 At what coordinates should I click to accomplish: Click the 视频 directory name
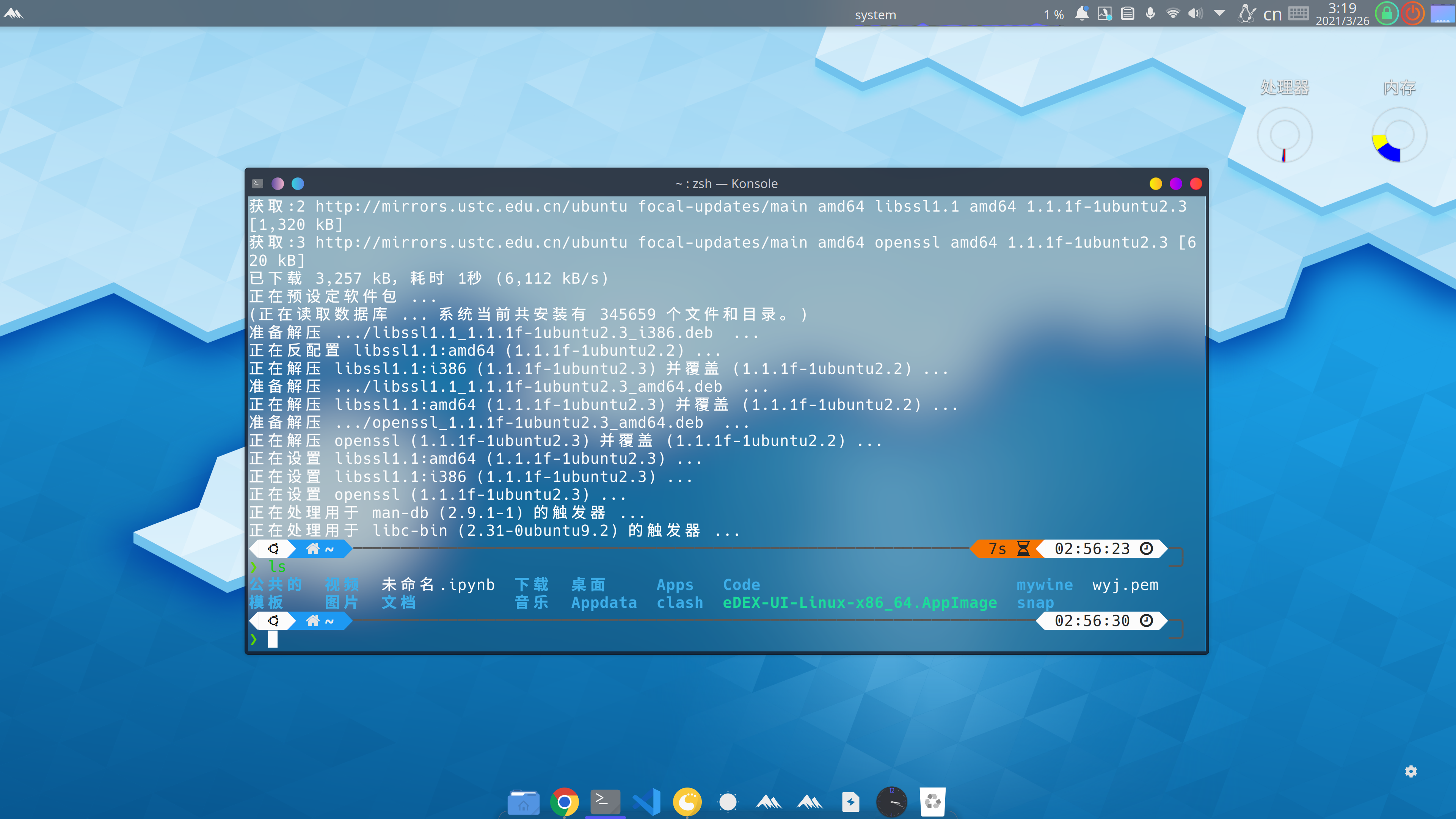point(342,584)
